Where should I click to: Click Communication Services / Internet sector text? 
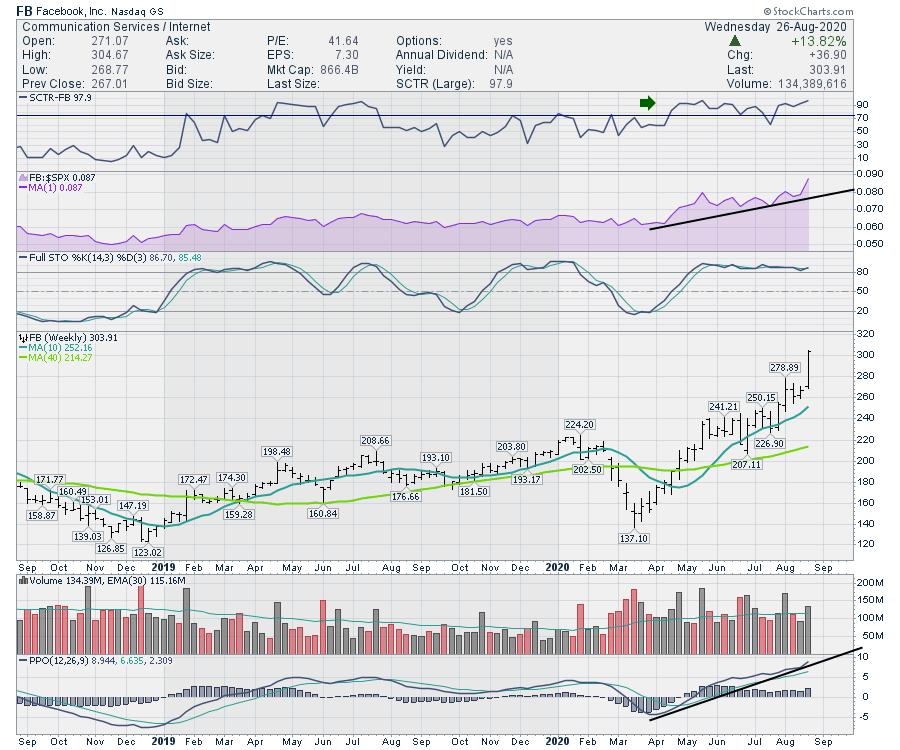tap(96, 26)
